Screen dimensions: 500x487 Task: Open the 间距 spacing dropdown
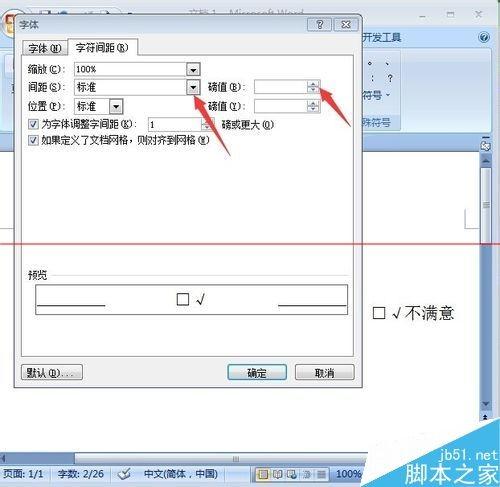pyautogui.click(x=193, y=88)
